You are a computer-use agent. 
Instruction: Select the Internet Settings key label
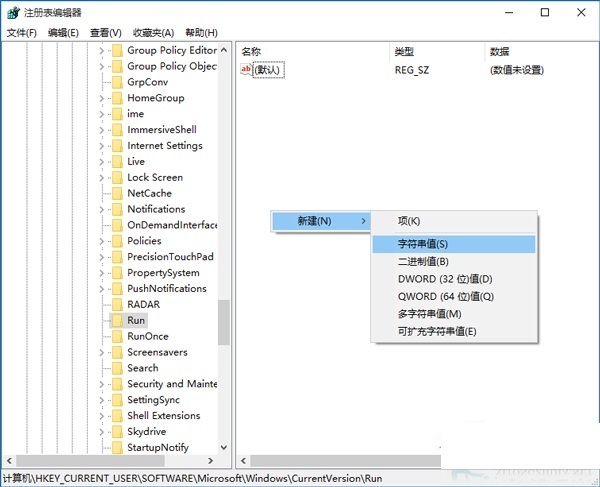165,146
